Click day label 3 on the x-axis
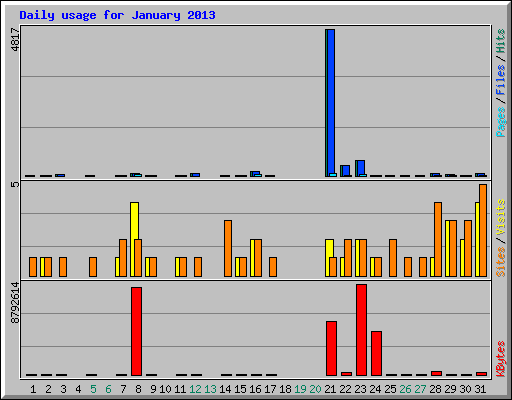This screenshot has height=400, width=512. pyautogui.click(x=63, y=389)
